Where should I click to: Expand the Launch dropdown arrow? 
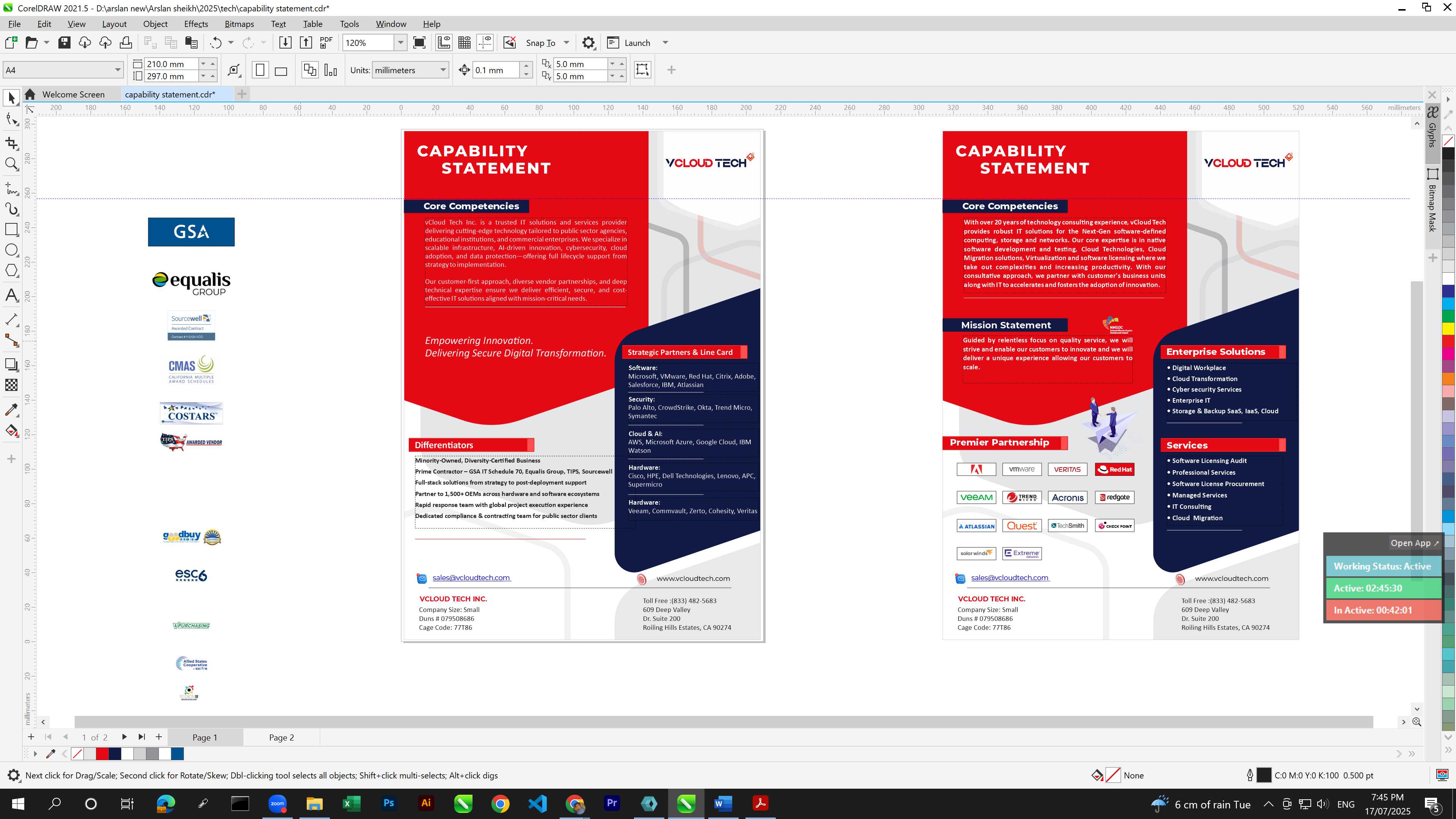pos(665,43)
